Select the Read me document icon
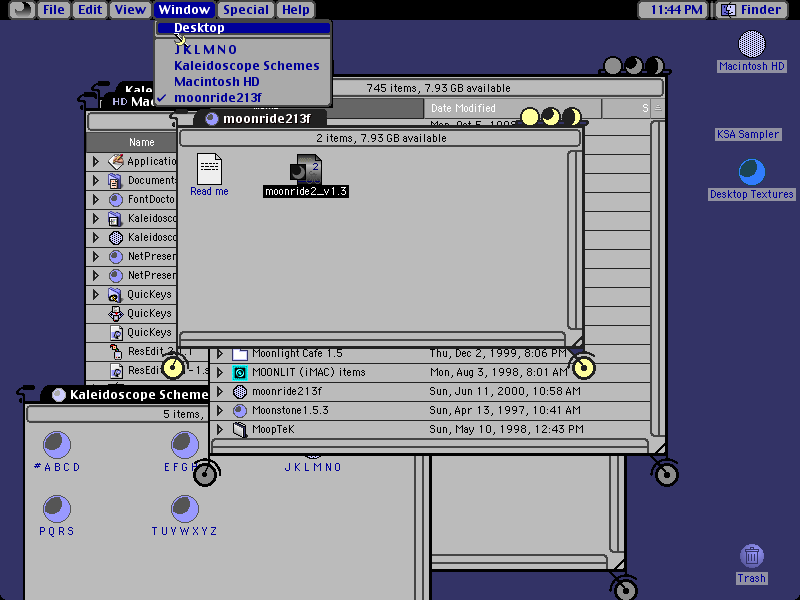Image resolution: width=800 pixels, height=600 pixels. (x=209, y=169)
